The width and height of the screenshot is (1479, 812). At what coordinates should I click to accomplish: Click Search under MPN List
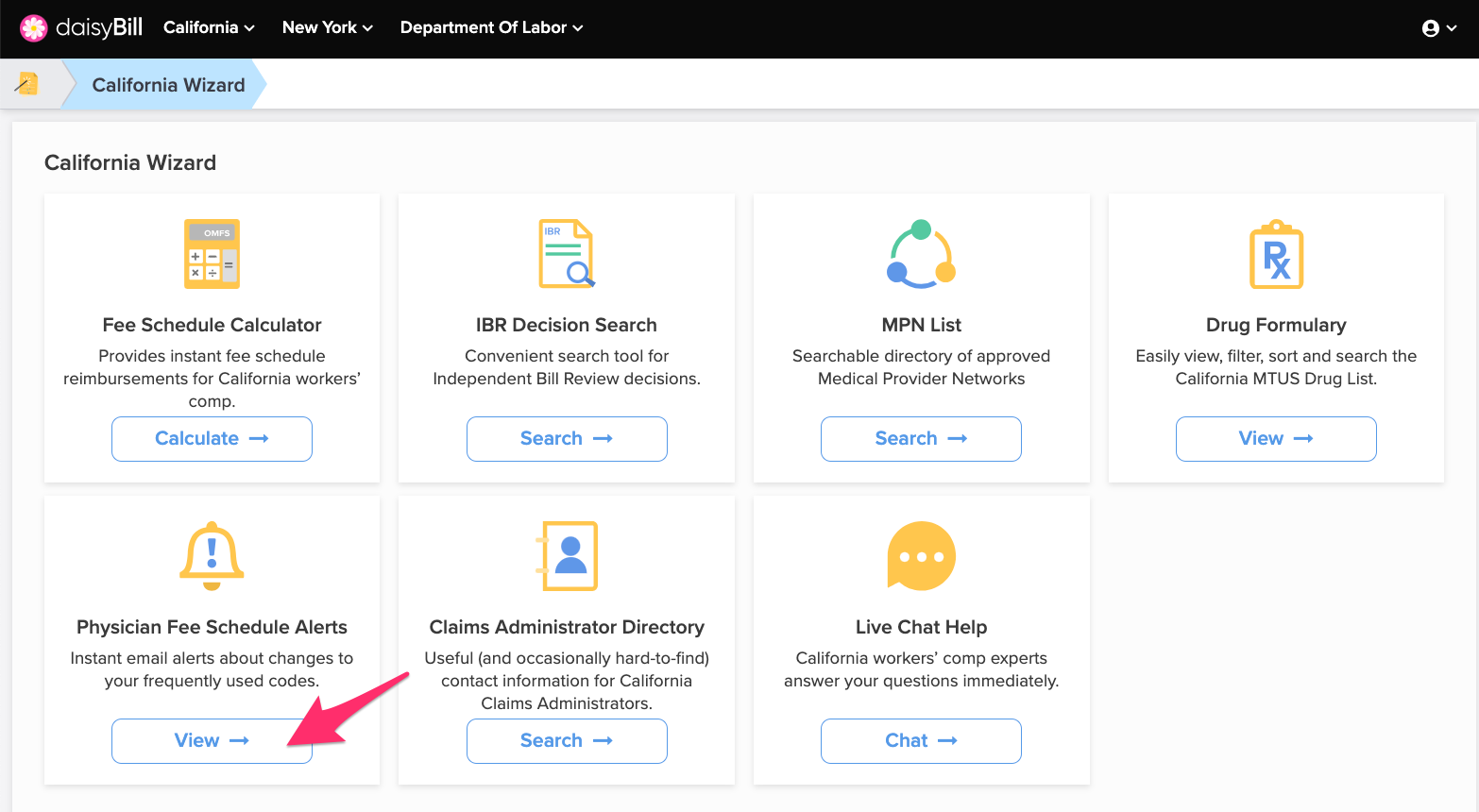point(921,439)
